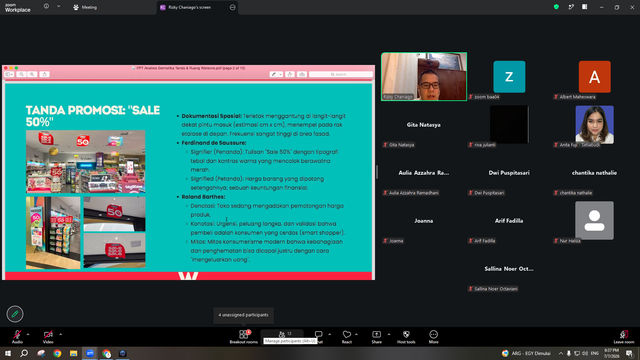
Task: Open the Breakout rooms panel
Action: (x=244, y=336)
